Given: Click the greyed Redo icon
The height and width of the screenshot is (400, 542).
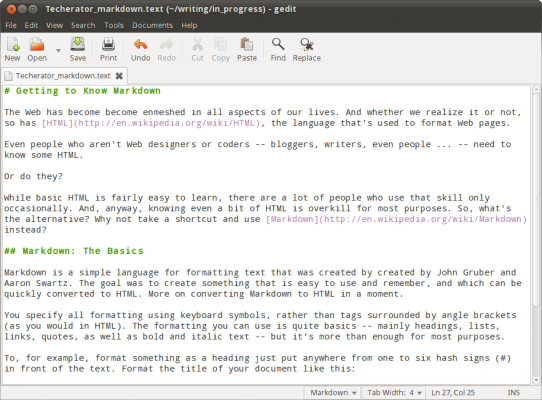Looking at the screenshot, I should point(167,49).
